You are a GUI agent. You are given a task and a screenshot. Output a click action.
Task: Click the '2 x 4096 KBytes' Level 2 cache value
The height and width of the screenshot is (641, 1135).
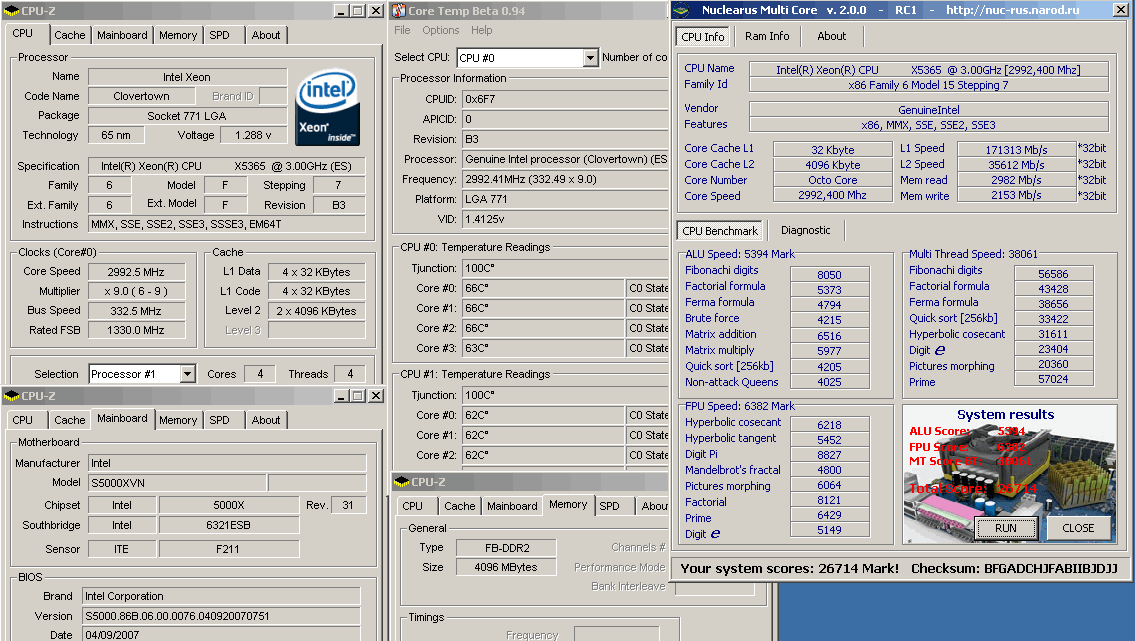pos(316,311)
